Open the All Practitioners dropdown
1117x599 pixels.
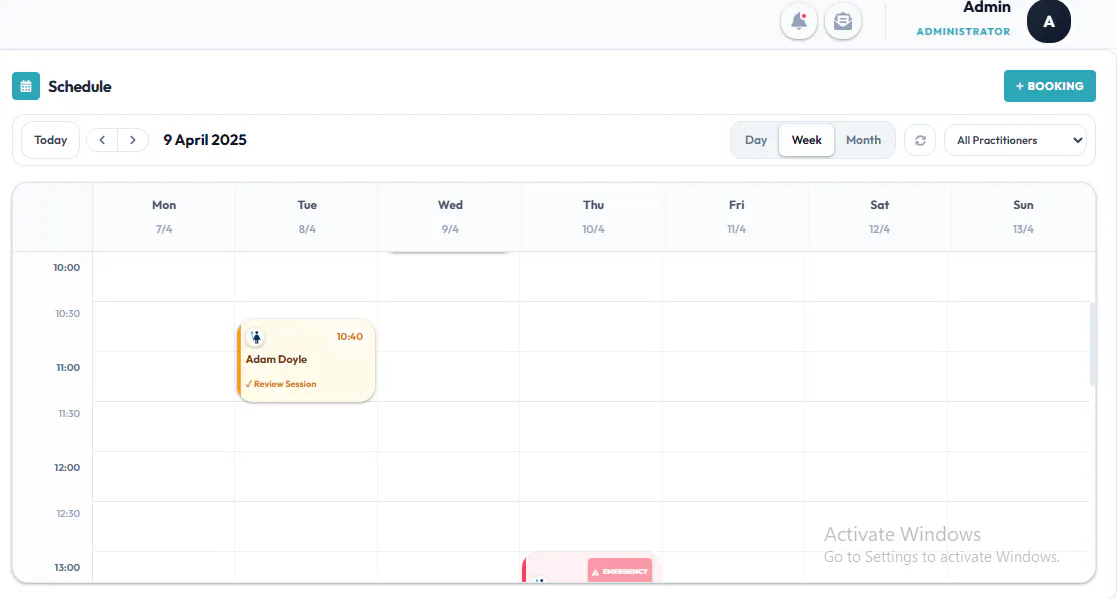(x=1015, y=140)
